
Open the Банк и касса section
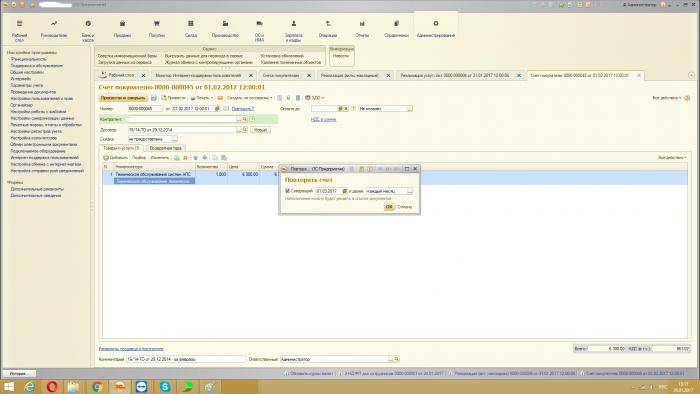click(88, 31)
